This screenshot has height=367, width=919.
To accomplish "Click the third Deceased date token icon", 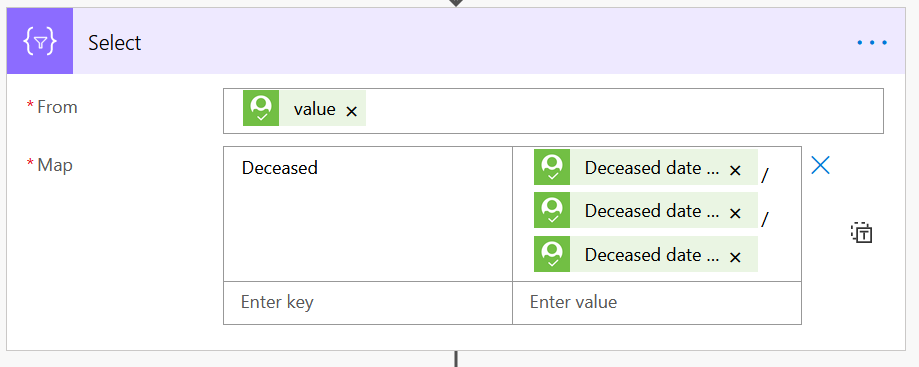I will point(552,254).
